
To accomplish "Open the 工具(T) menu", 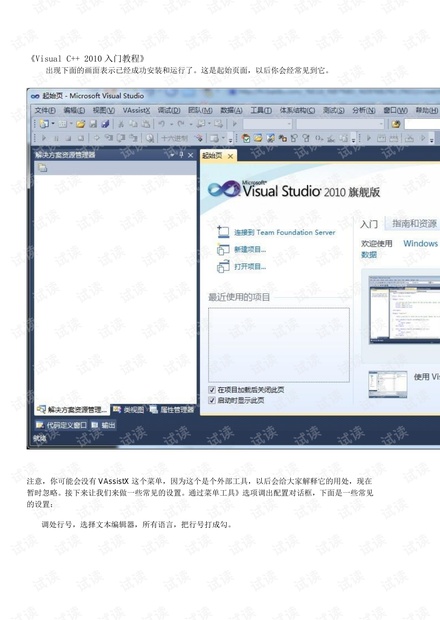I will (x=261, y=110).
